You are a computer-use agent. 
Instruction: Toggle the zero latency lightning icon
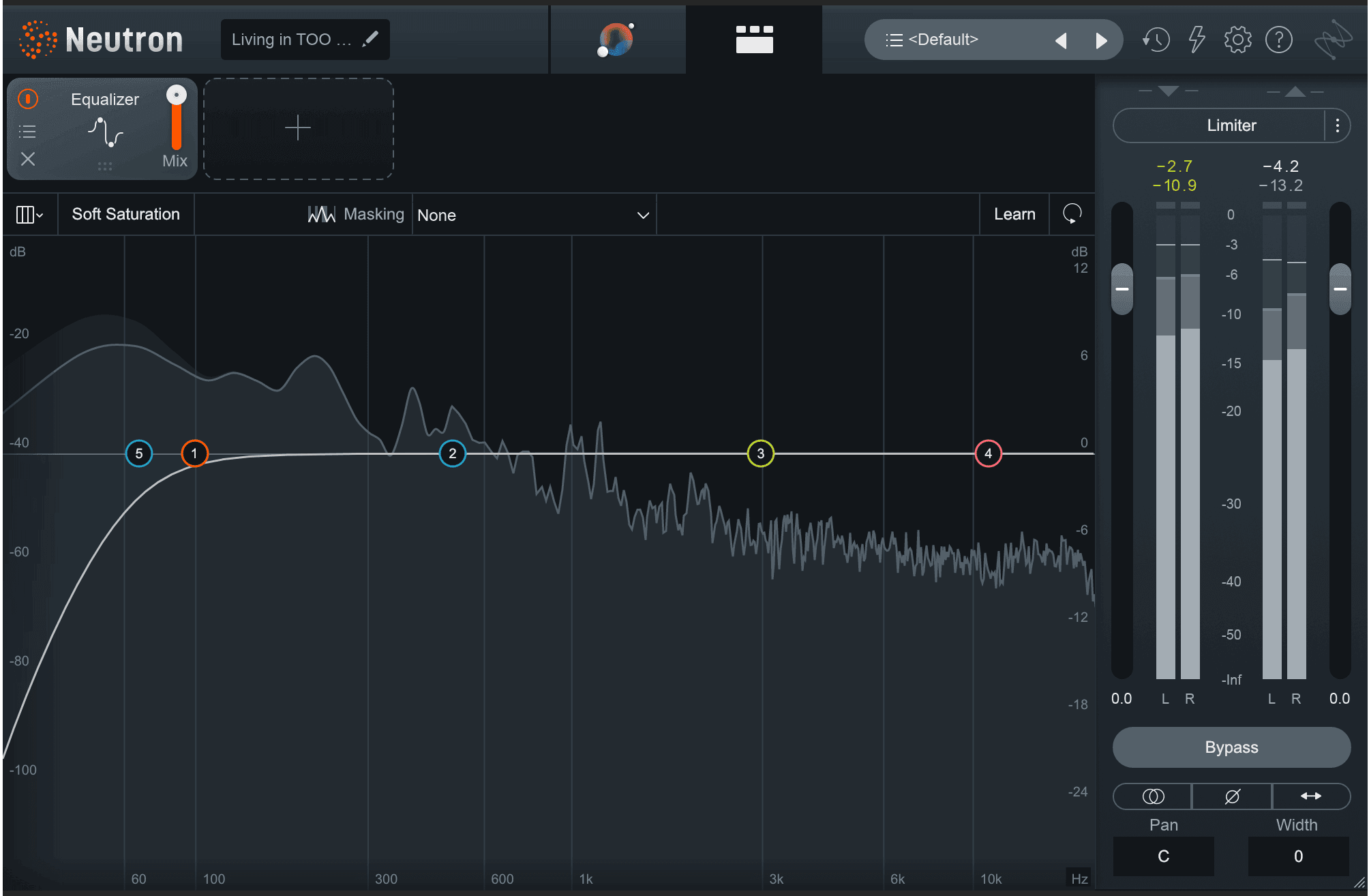pyautogui.click(x=1197, y=40)
